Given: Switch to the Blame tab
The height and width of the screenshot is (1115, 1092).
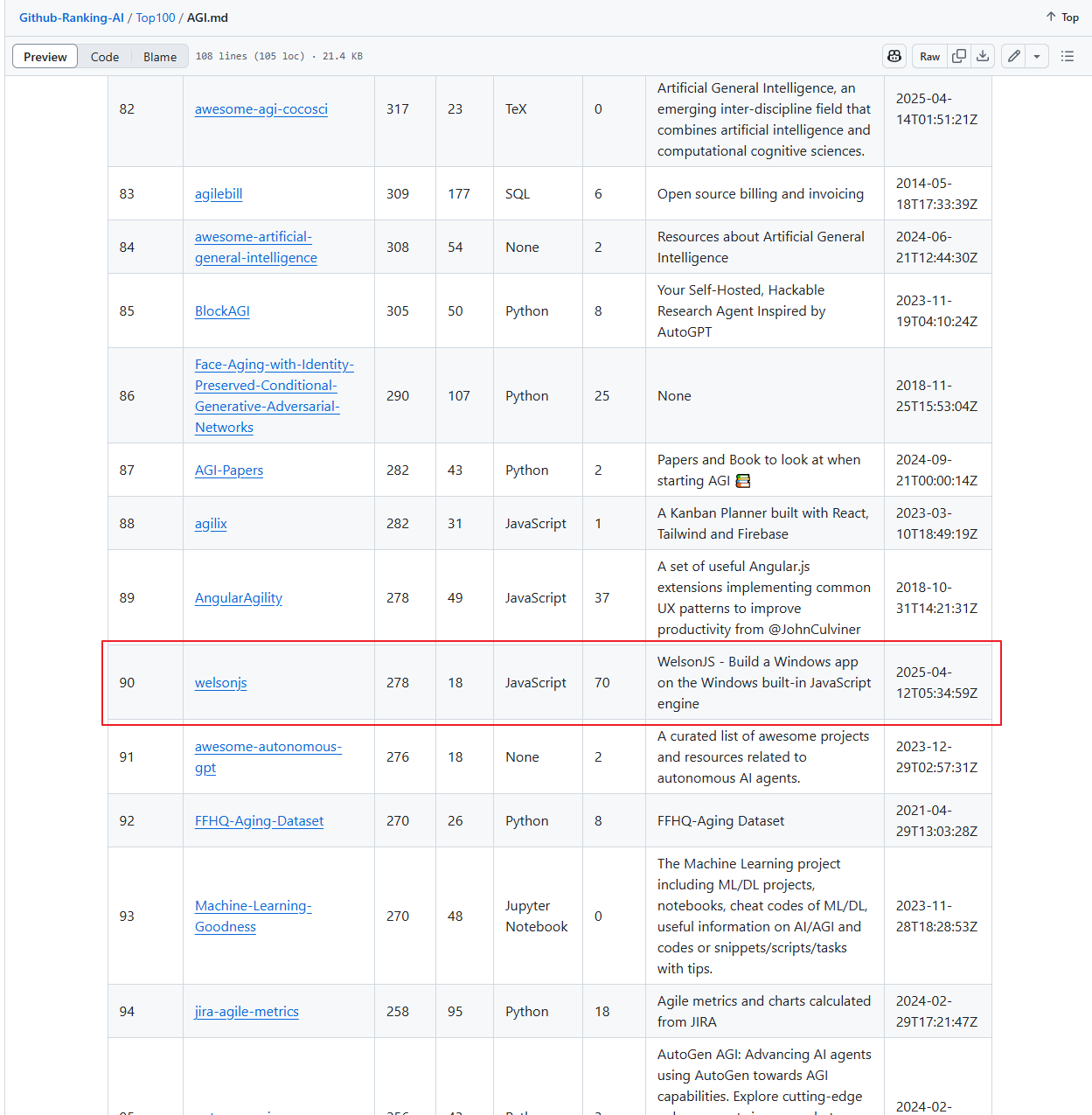Looking at the screenshot, I should tap(160, 57).
